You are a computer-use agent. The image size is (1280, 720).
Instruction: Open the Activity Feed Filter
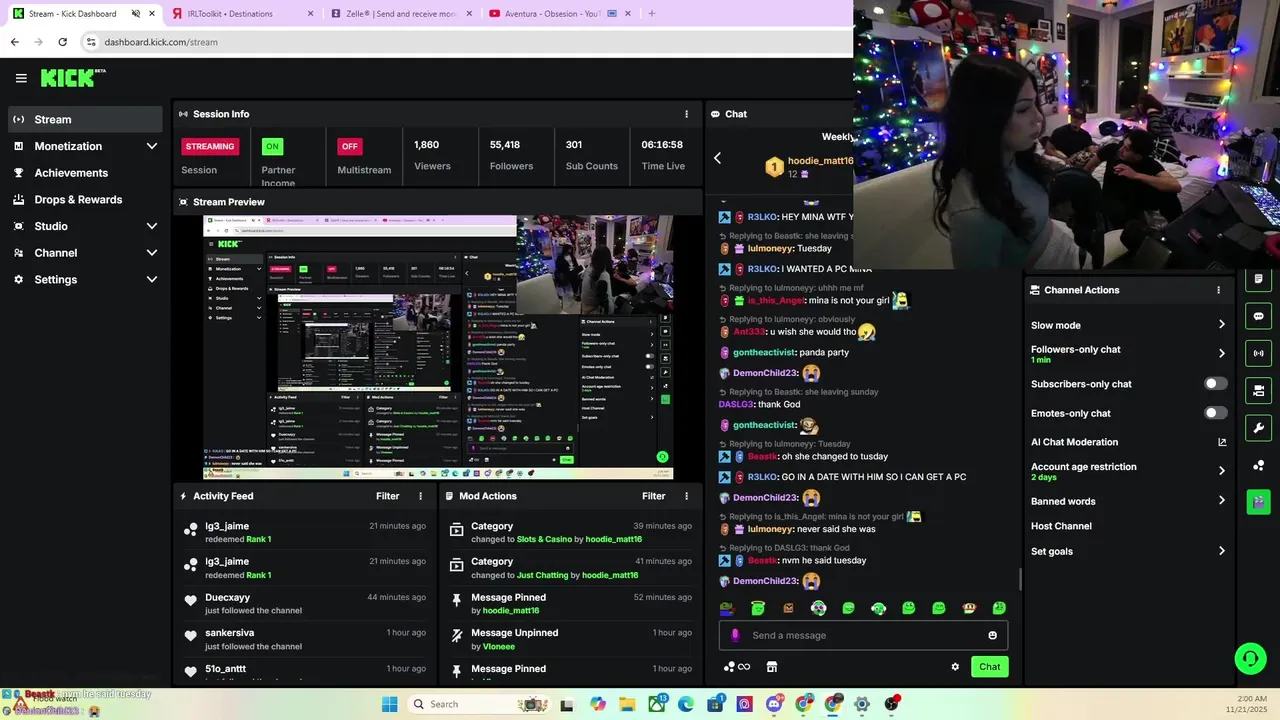[387, 496]
